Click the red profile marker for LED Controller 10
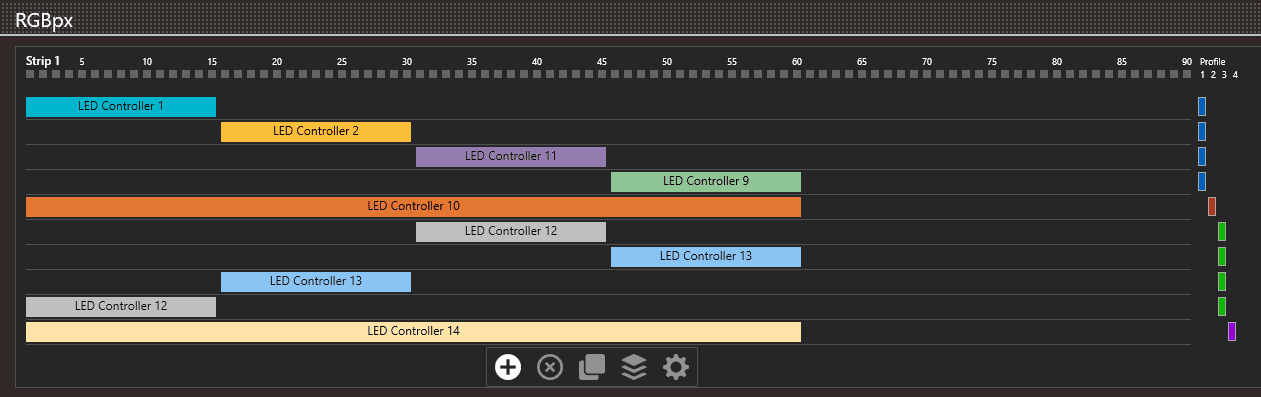 tap(1212, 206)
